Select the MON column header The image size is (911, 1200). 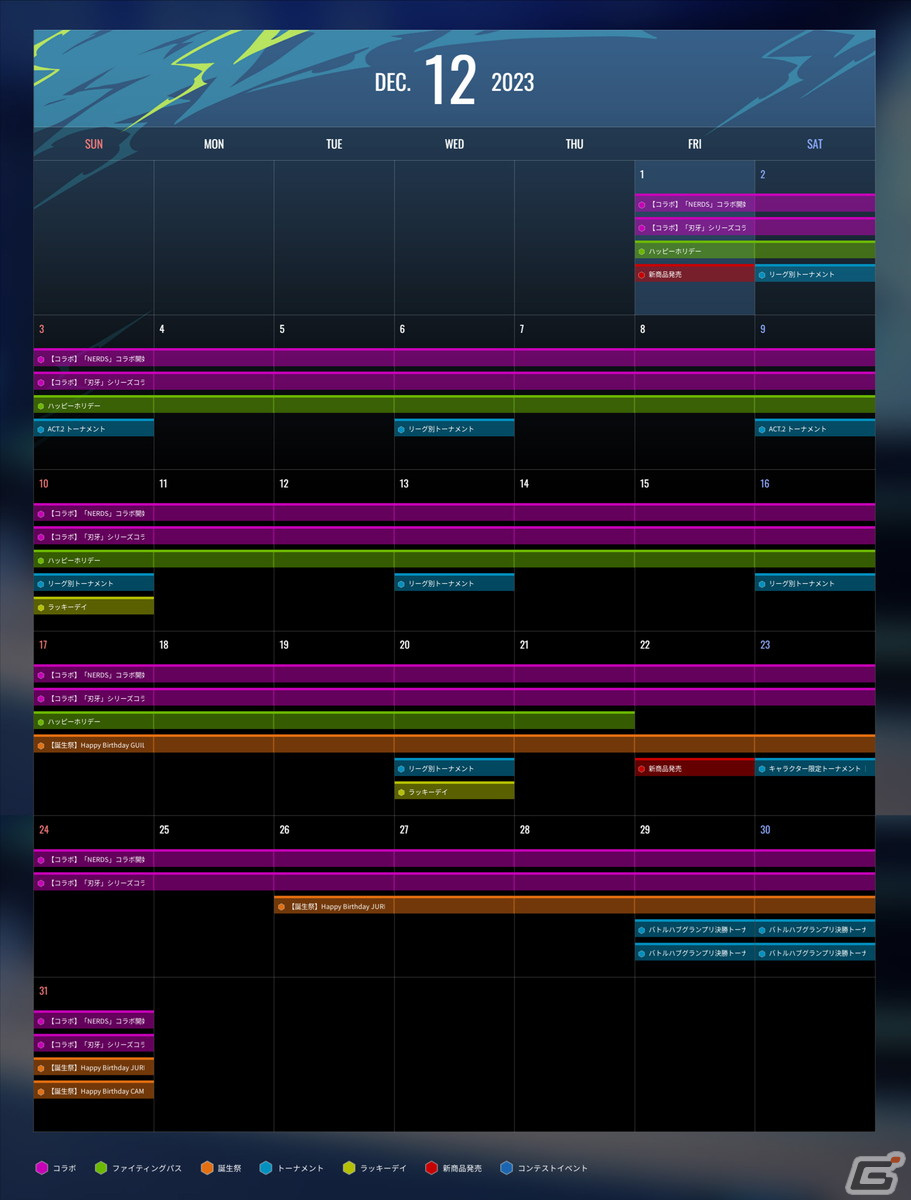[214, 144]
